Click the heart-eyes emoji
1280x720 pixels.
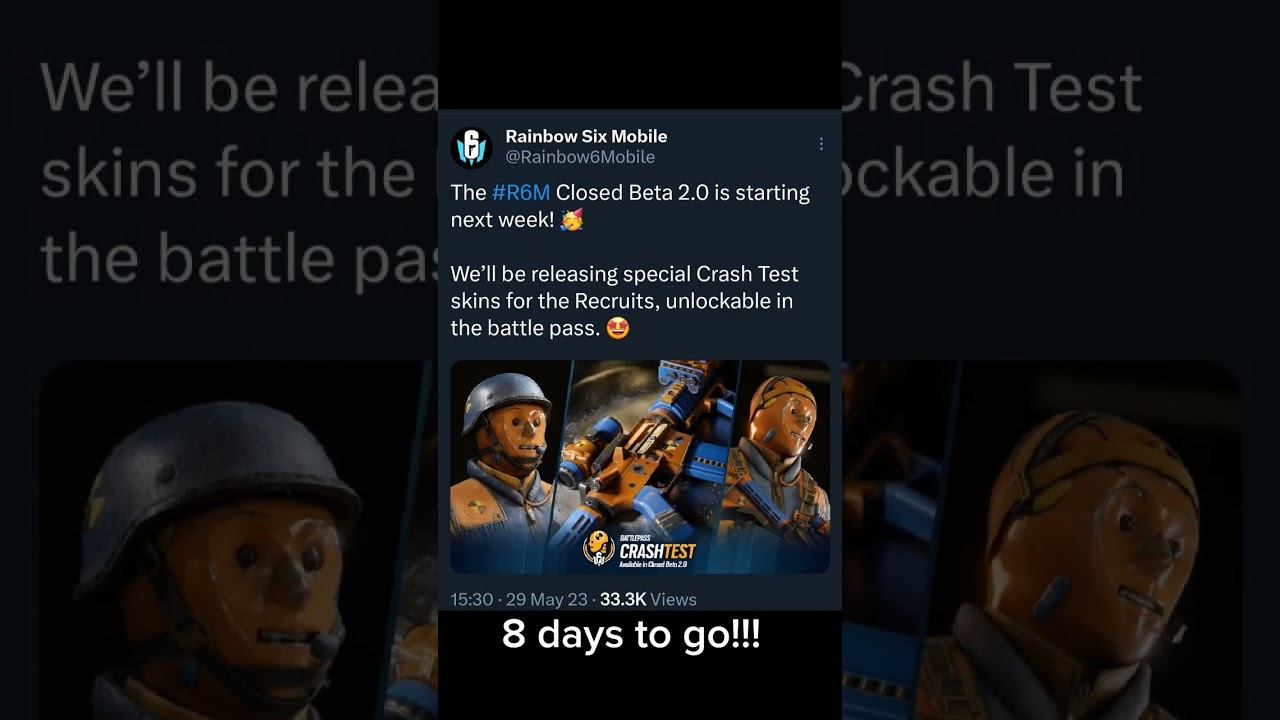618,327
